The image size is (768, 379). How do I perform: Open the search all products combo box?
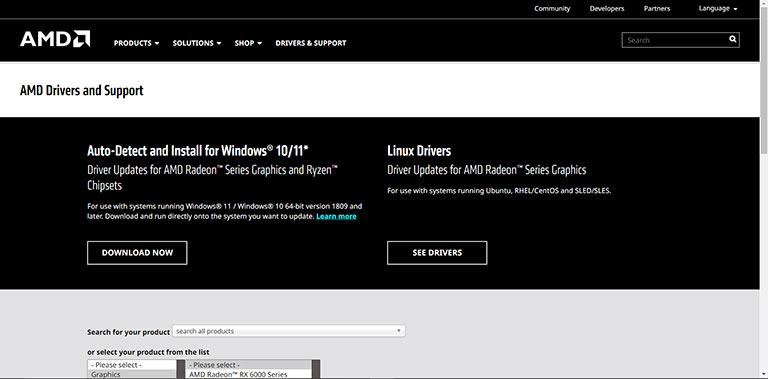tap(289, 331)
